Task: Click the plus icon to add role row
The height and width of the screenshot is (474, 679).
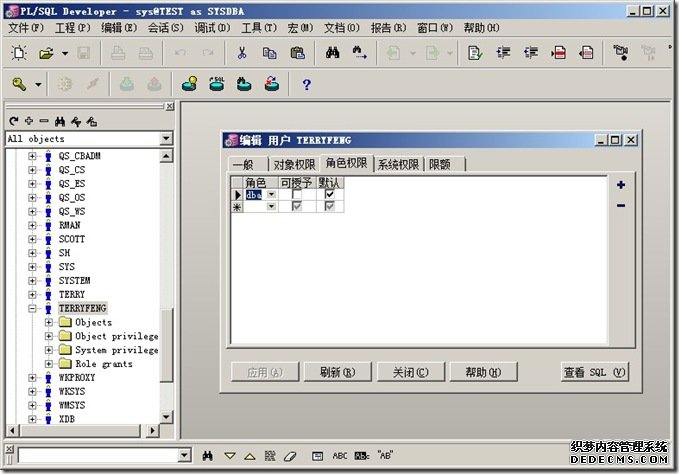Action: click(621, 185)
